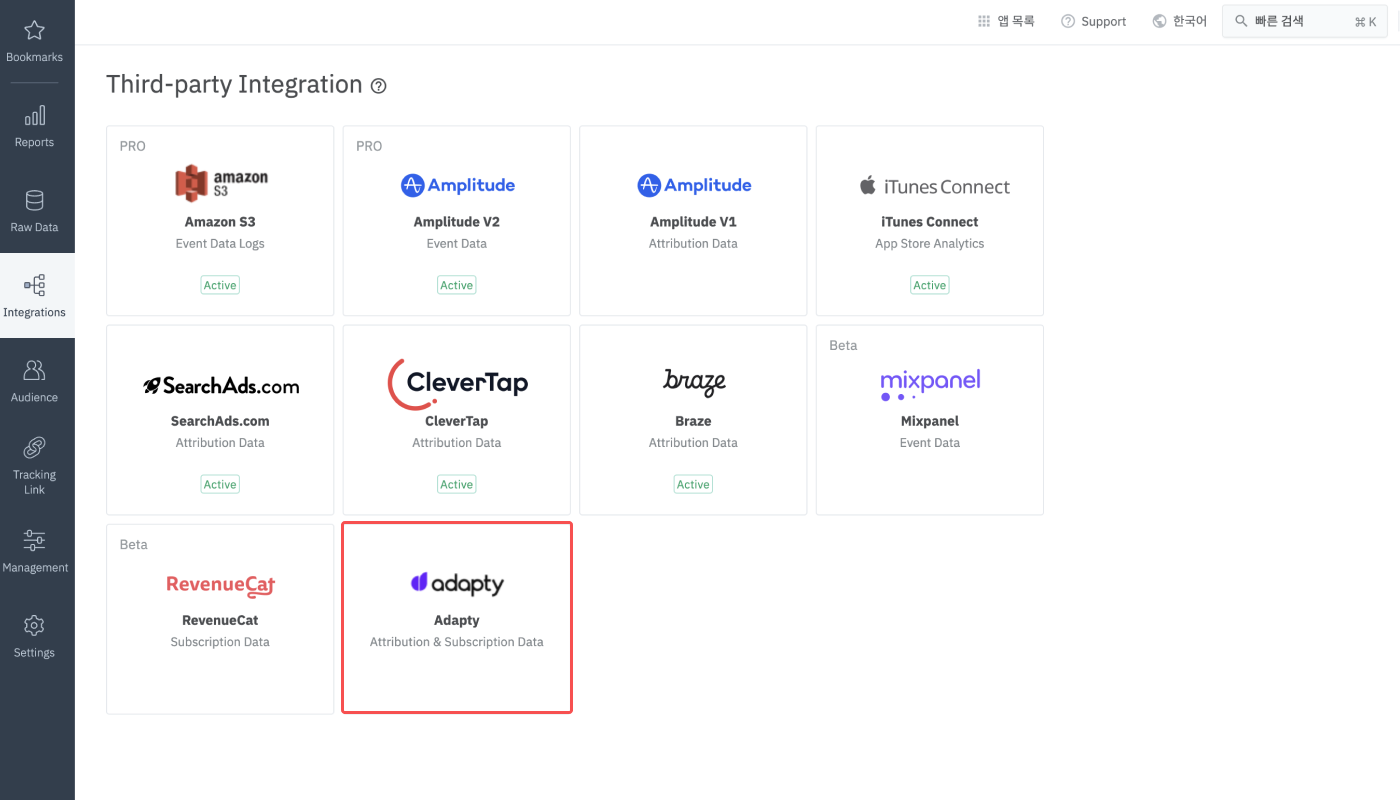
Task: Click the Active badge on Braze
Action: point(693,484)
